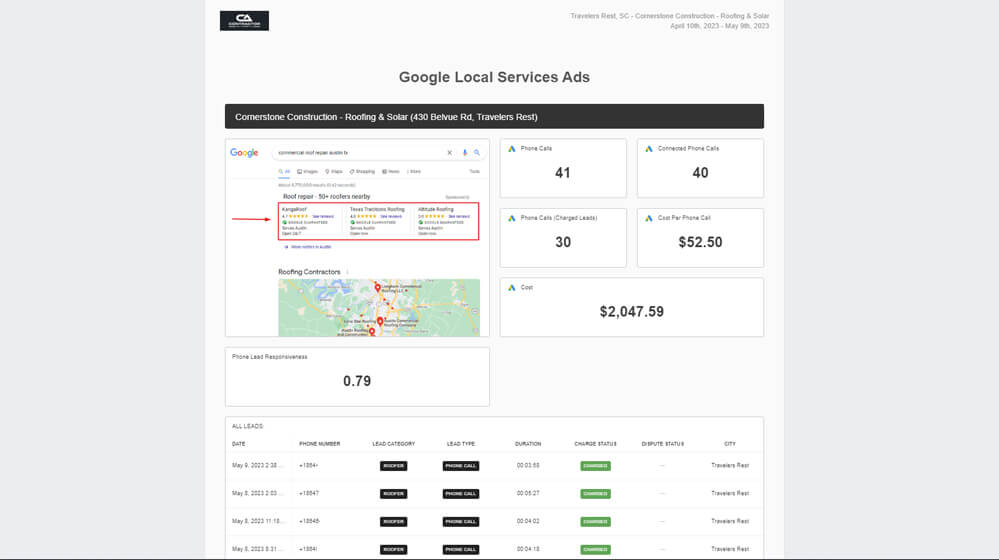Click the total Cost value $2,047.59
This screenshot has height=560, width=999.
click(x=631, y=312)
